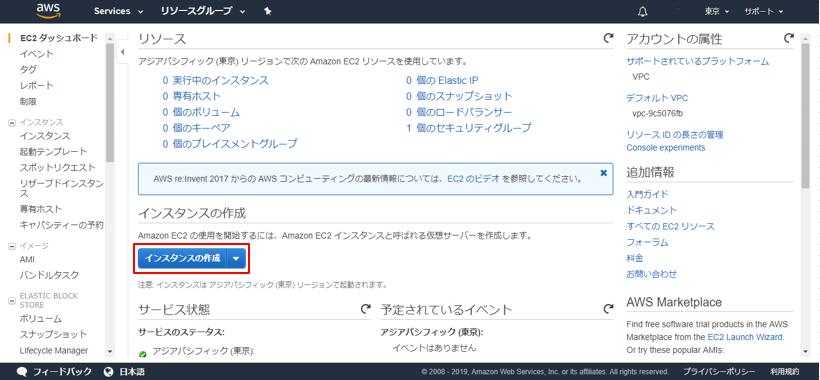Open タグ in the sidebar
Viewport: 820px width, 380px height.
coord(28,70)
